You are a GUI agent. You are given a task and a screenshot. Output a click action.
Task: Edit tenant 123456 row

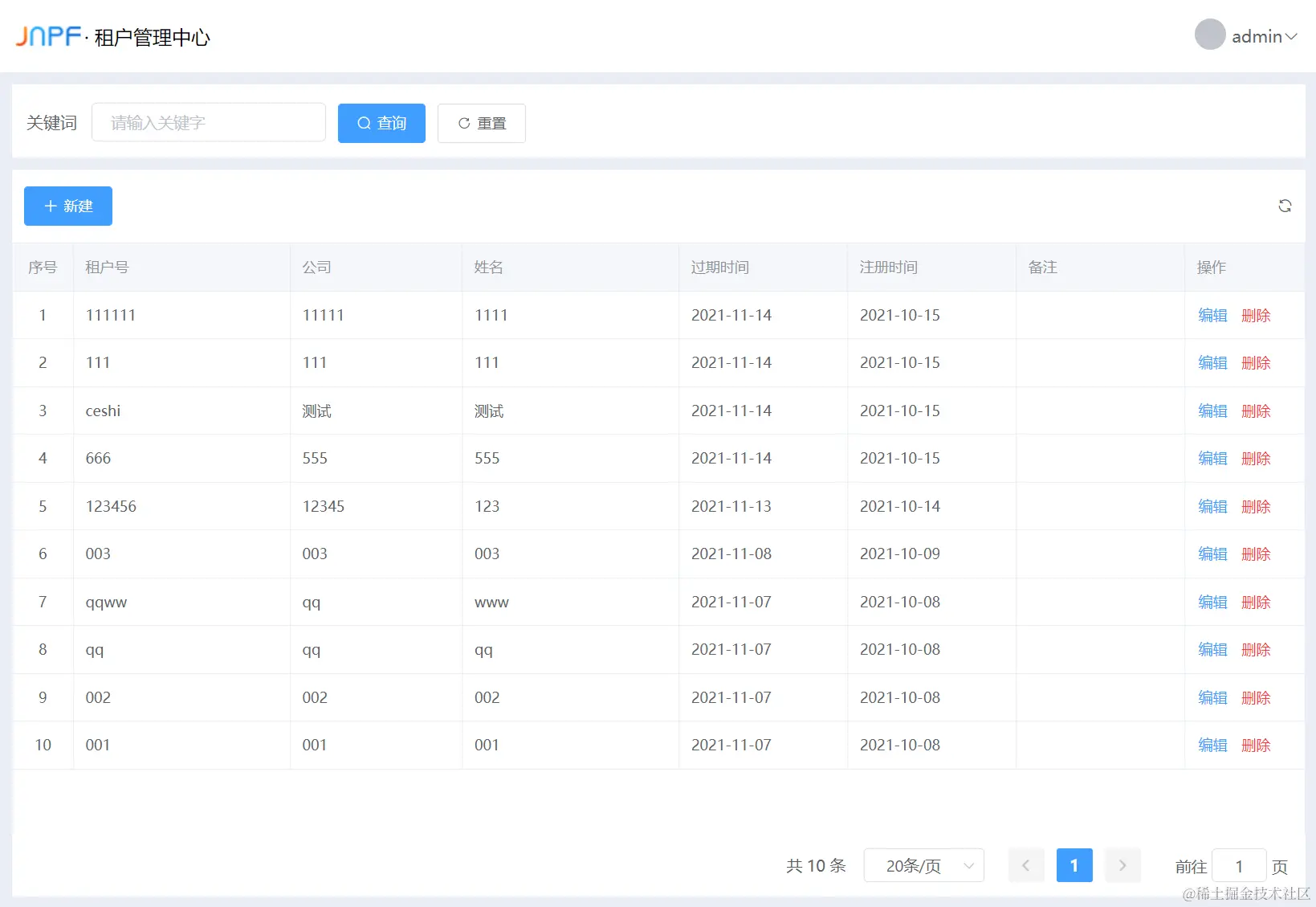[1212, 506]
